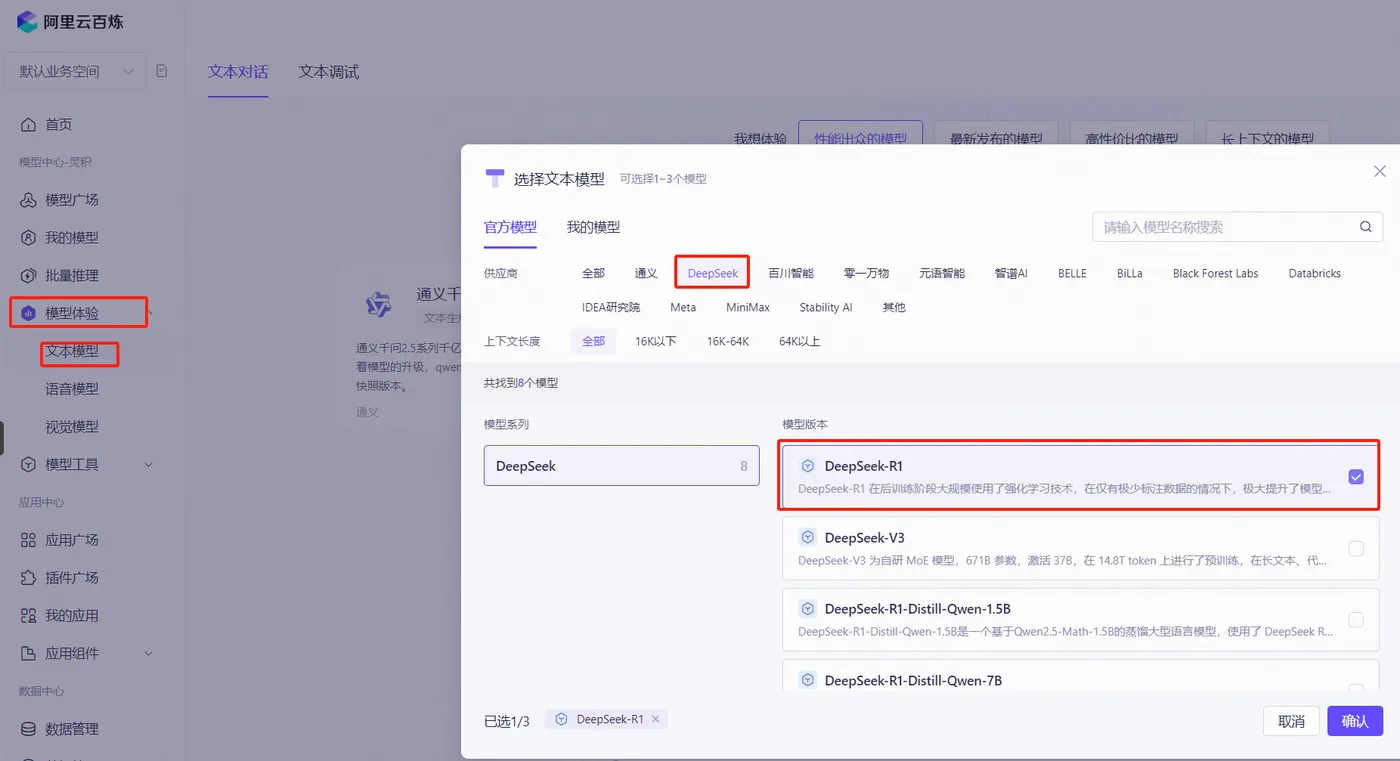Filter providers by 智谱AI
The width and height of the screenshot is (1400, 761).
pos(1011,273)
